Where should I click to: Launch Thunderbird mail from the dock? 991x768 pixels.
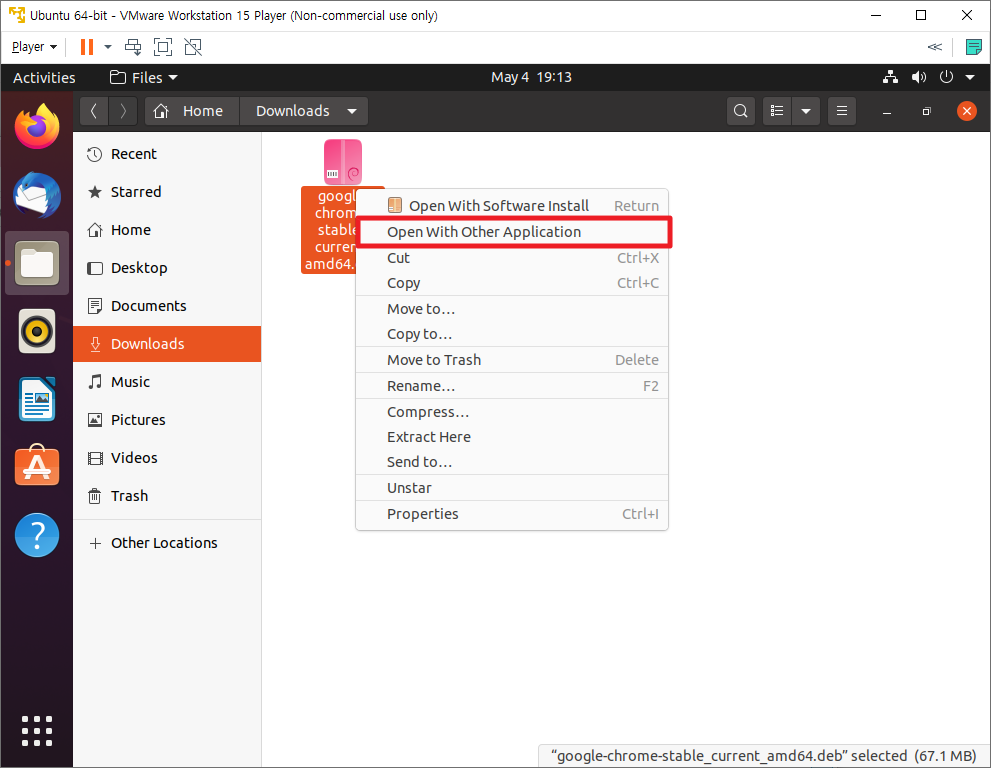click(37, 195)
